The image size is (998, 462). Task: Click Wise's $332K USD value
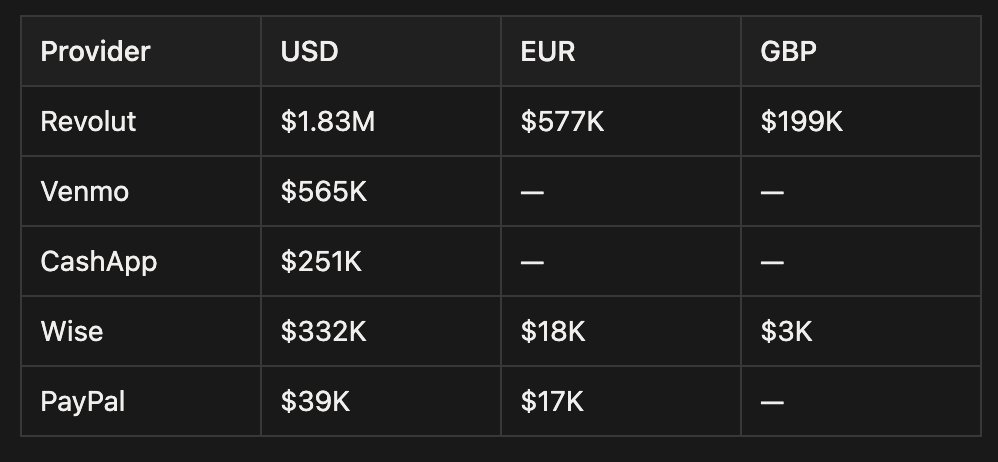324,331
